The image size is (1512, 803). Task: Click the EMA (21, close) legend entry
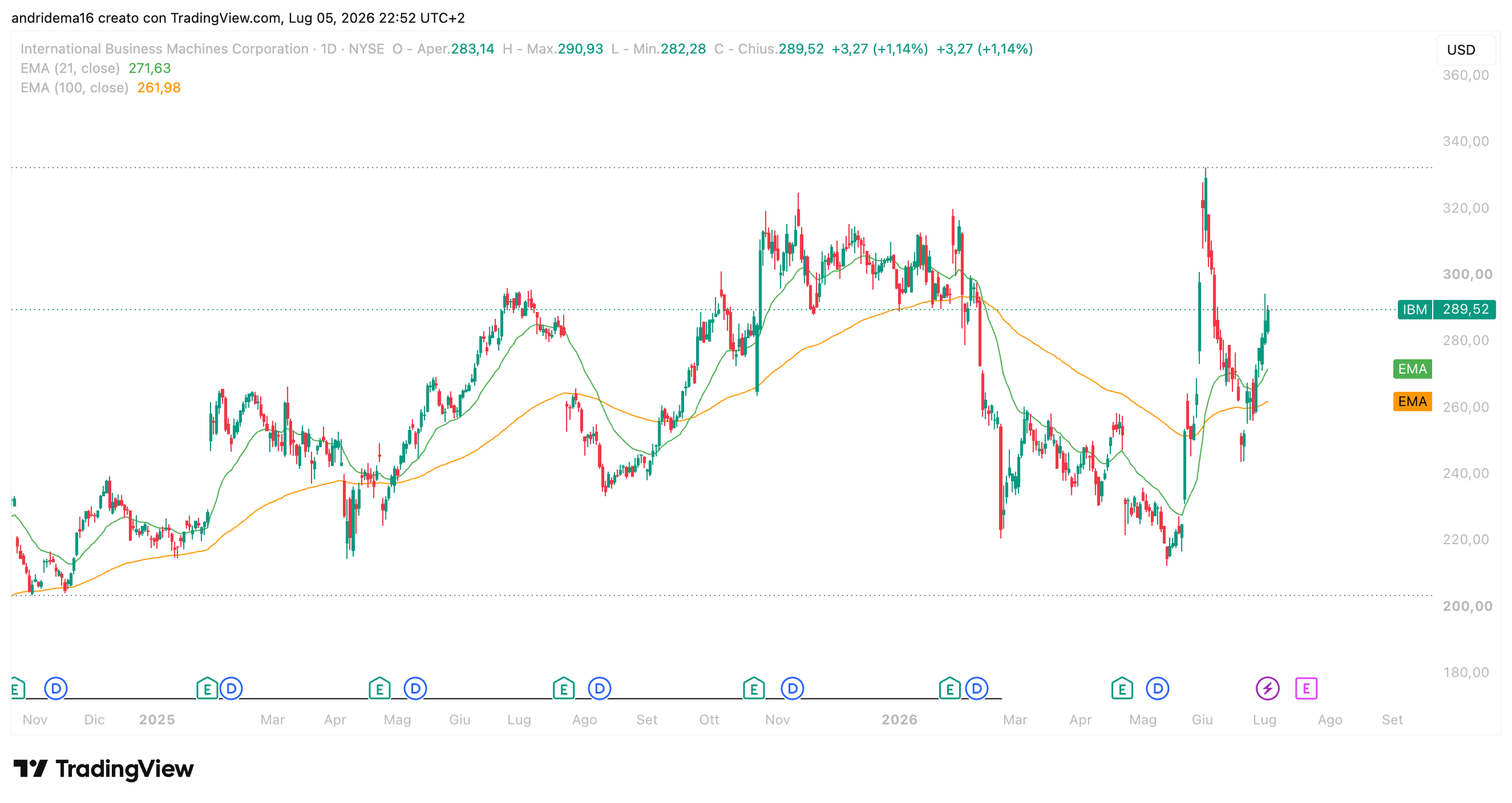click(70, 68)
